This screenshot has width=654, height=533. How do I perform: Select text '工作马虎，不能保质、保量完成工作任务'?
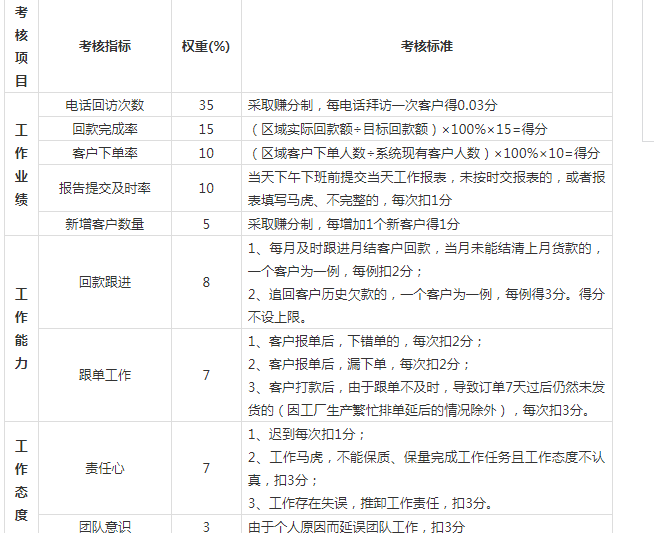390,457
